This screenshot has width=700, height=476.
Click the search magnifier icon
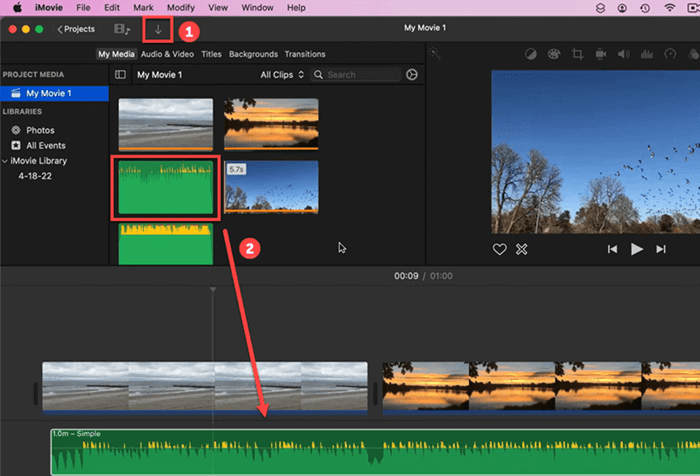318,75
